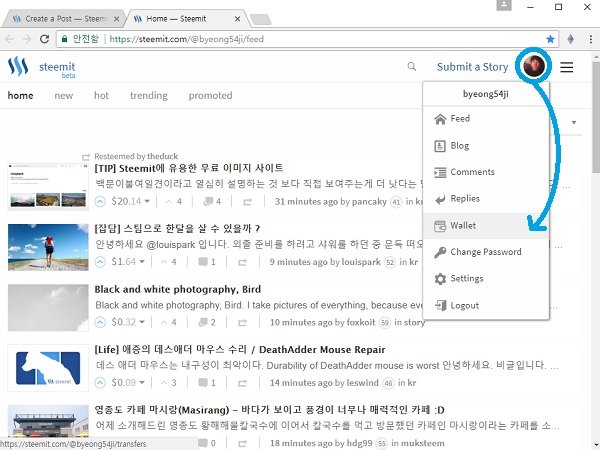Switch to the hot posts tab
Image resolution: width=600 pixels, height=450 pixels.
[x=101, y=96]
